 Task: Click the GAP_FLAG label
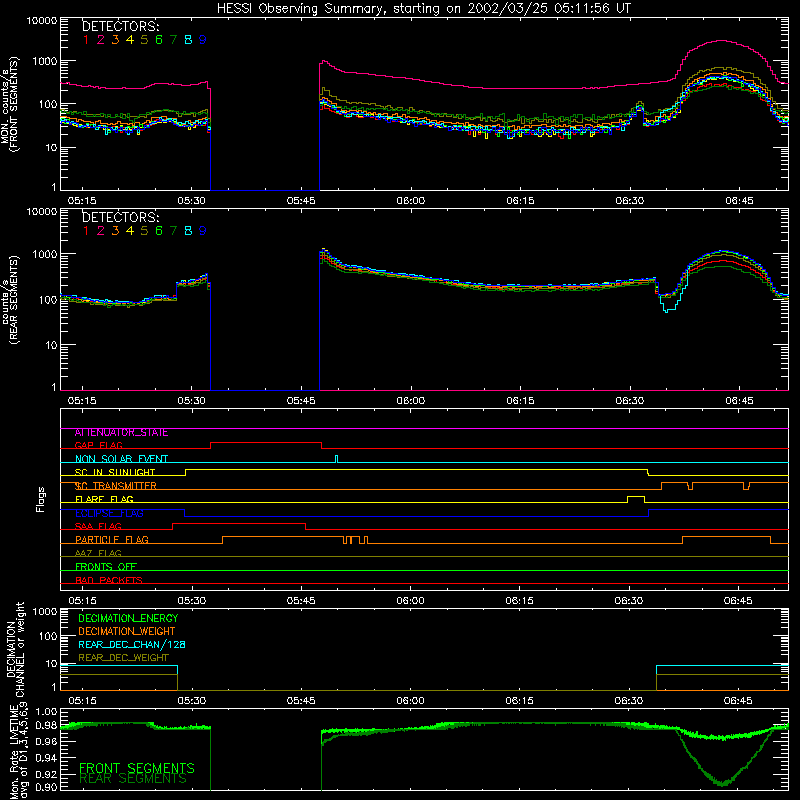(x=99, y=445)
